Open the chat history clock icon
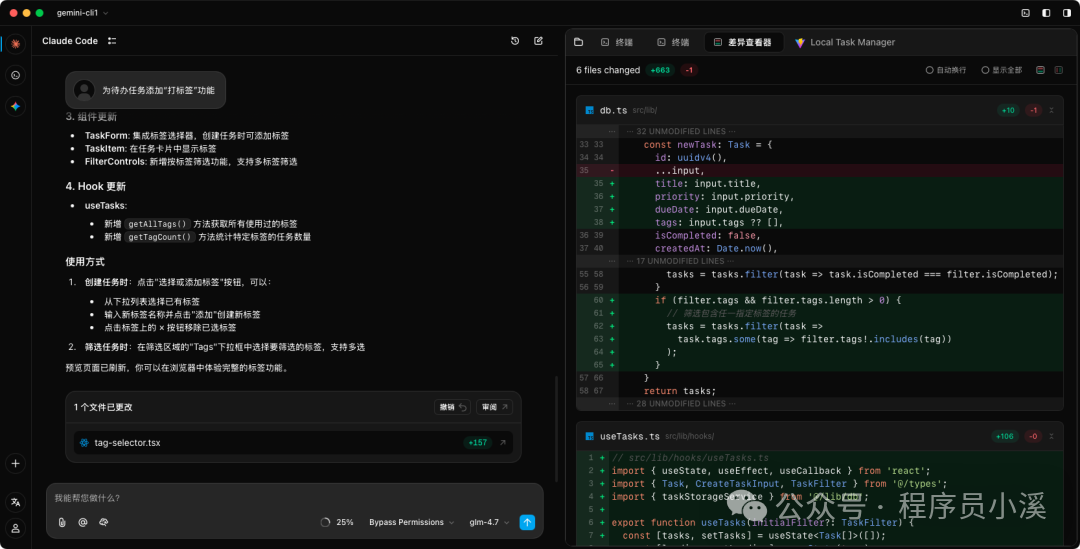The image size is (1080, 549). (515, 41)
